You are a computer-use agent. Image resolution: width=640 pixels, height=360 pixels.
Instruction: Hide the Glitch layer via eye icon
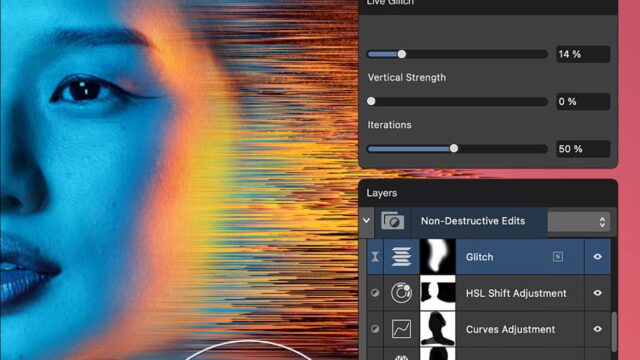tap(597, 257)
